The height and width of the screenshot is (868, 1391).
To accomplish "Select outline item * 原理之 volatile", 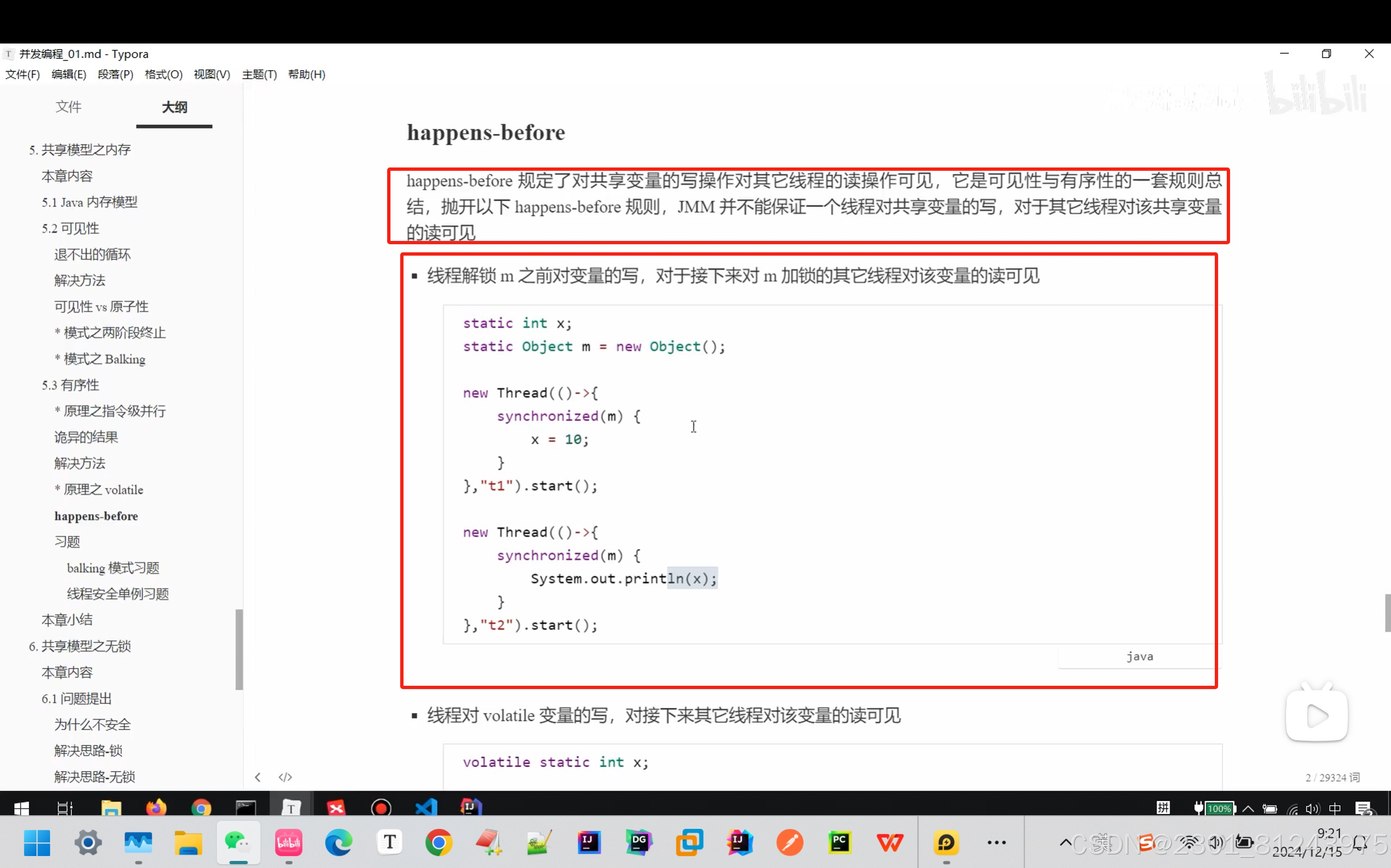I will pos(99,489).
